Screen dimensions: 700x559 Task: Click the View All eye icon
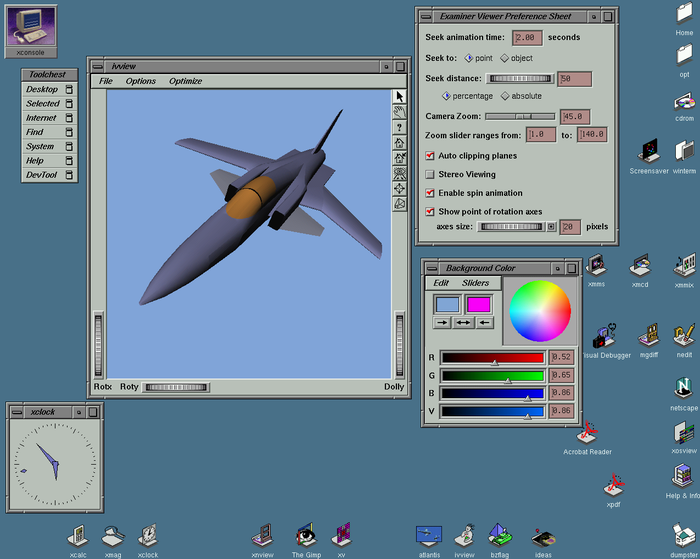(399, 172)
